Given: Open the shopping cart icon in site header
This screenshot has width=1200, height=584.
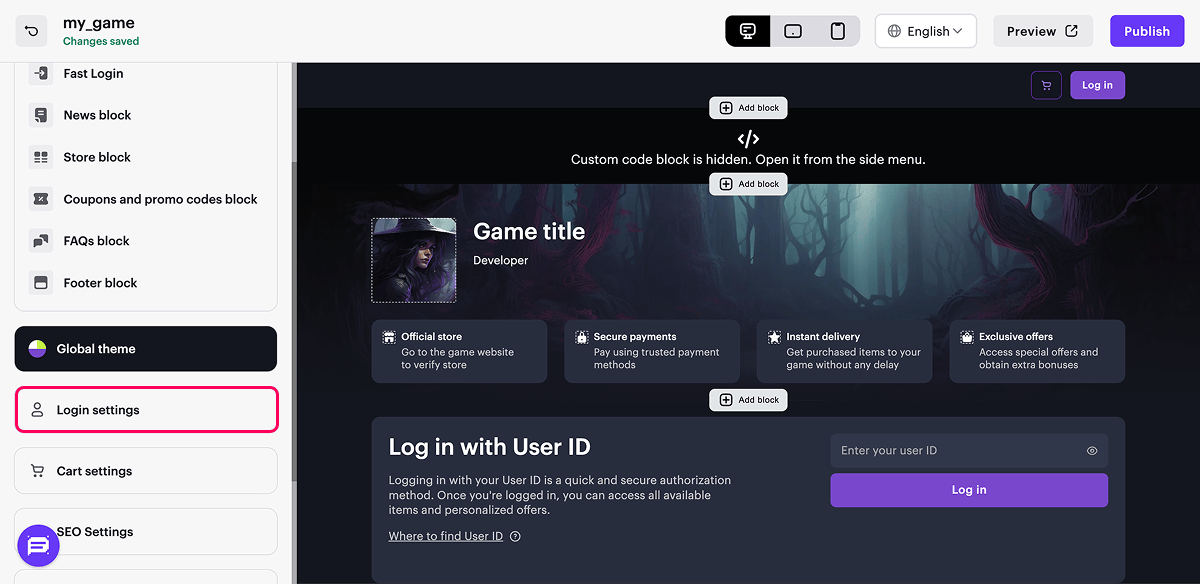Looking at the screenshot, I should 1046,85.
